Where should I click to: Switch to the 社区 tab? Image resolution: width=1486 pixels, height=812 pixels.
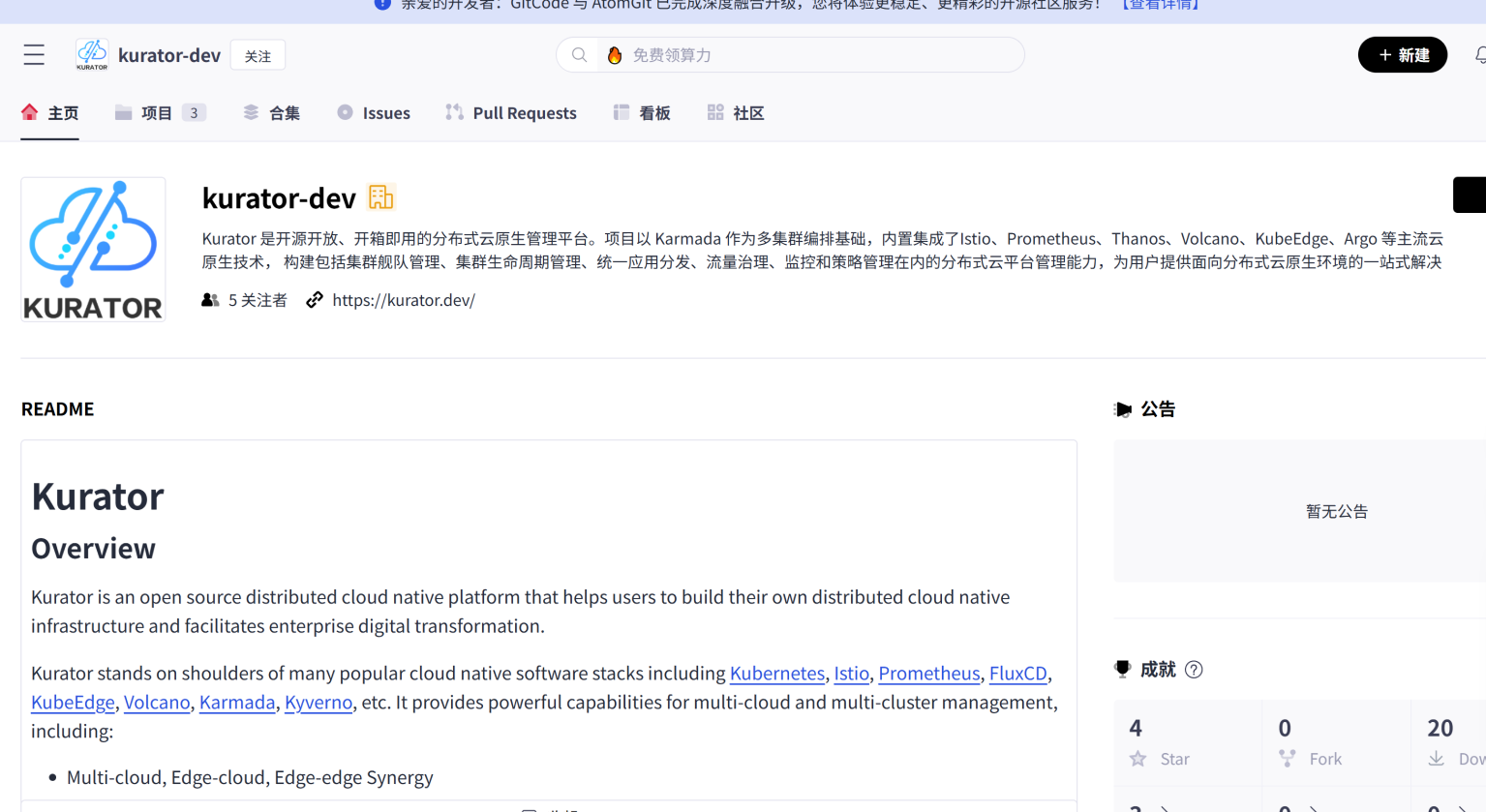coord(736,112)
